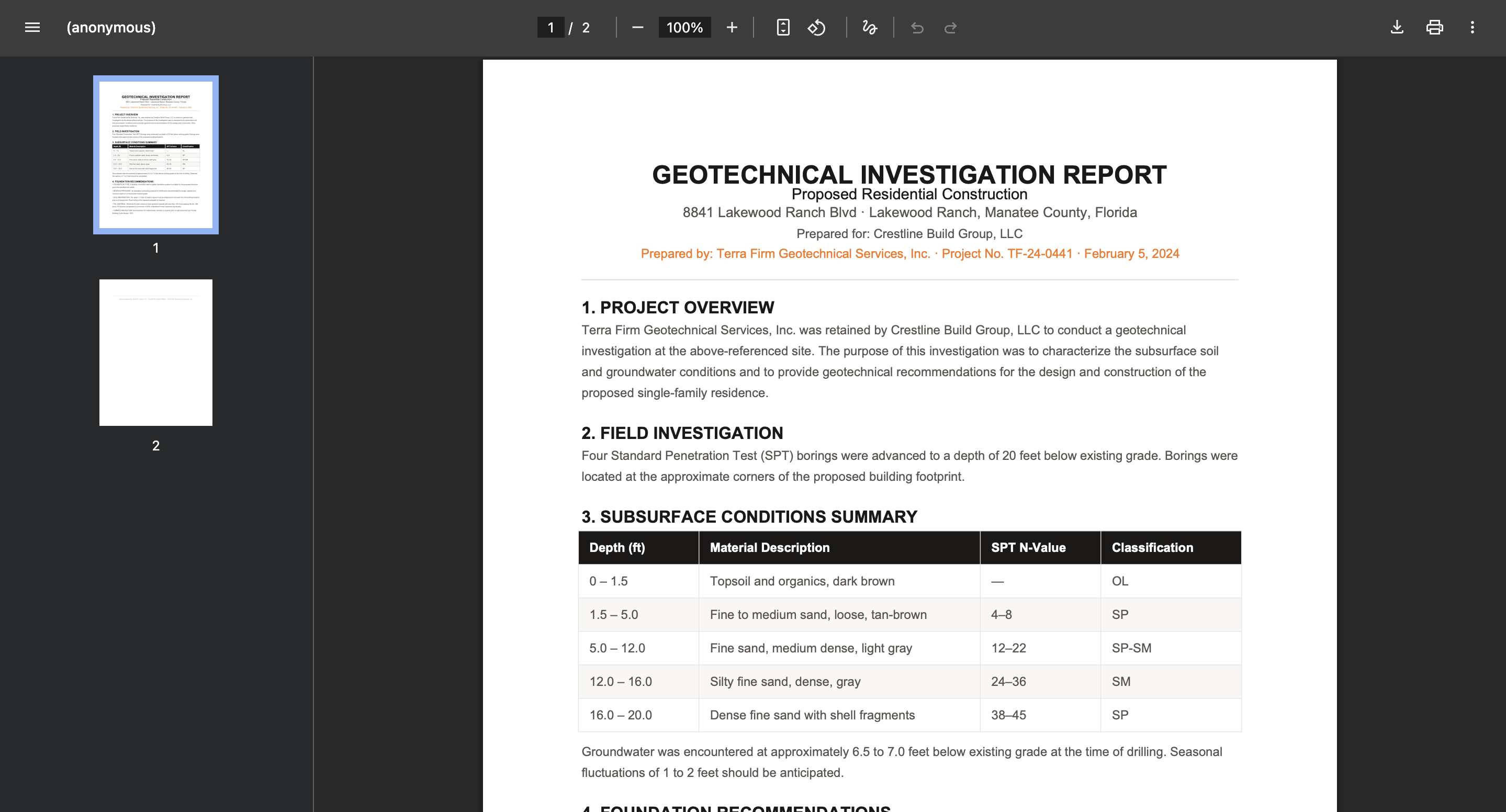Click the zoom in plus button

pyautogui.click(x=732, y=28)
